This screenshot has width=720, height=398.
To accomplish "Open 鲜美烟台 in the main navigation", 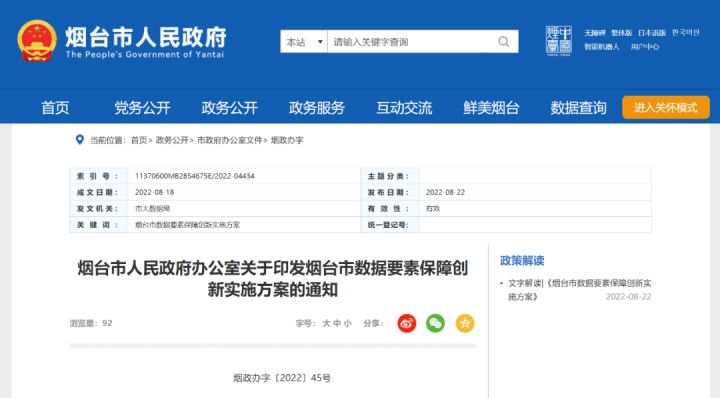I will click(x=491, y=108).
